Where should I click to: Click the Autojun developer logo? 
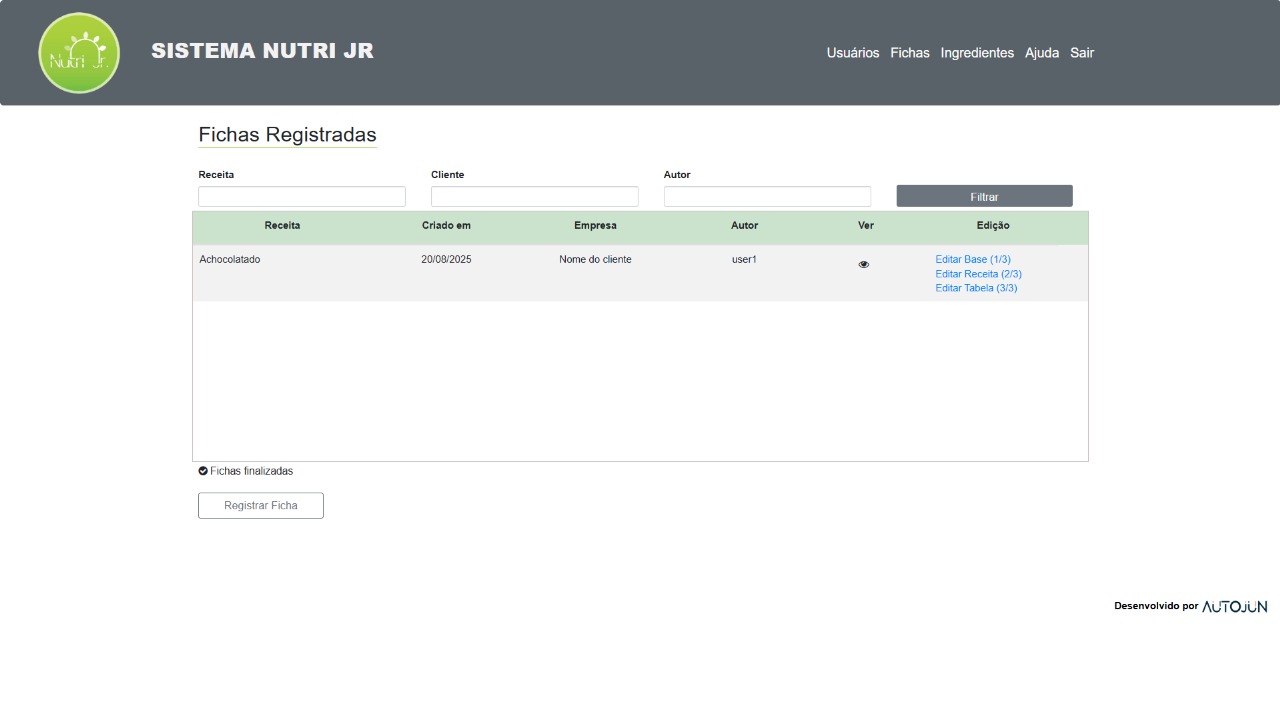(1234, 606)
